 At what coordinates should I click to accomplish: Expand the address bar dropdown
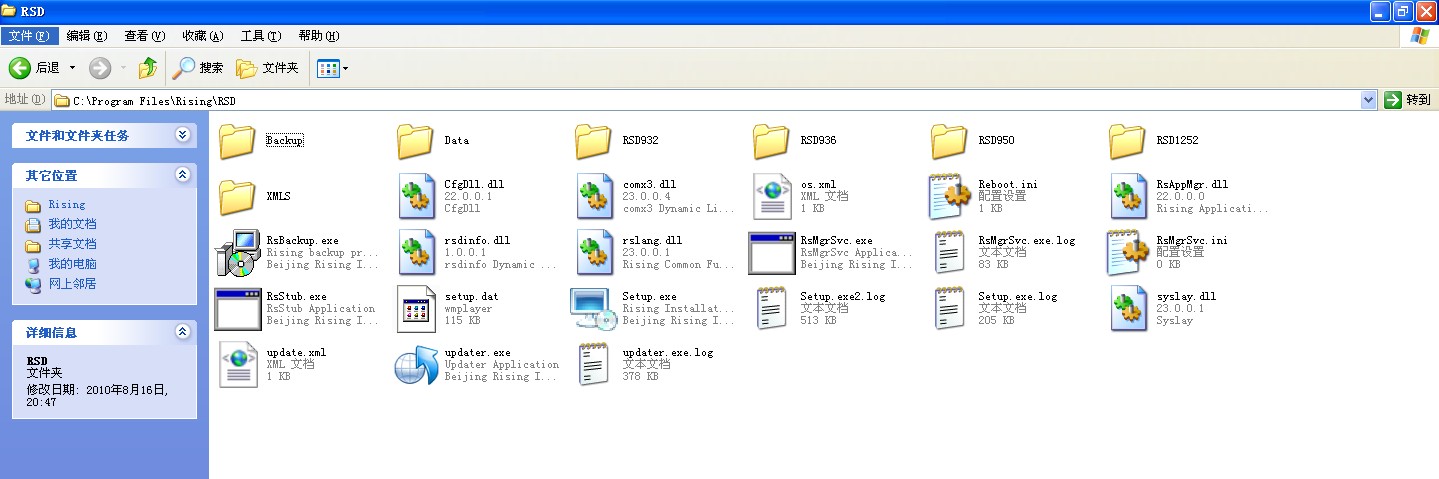tap(1369, 100)
